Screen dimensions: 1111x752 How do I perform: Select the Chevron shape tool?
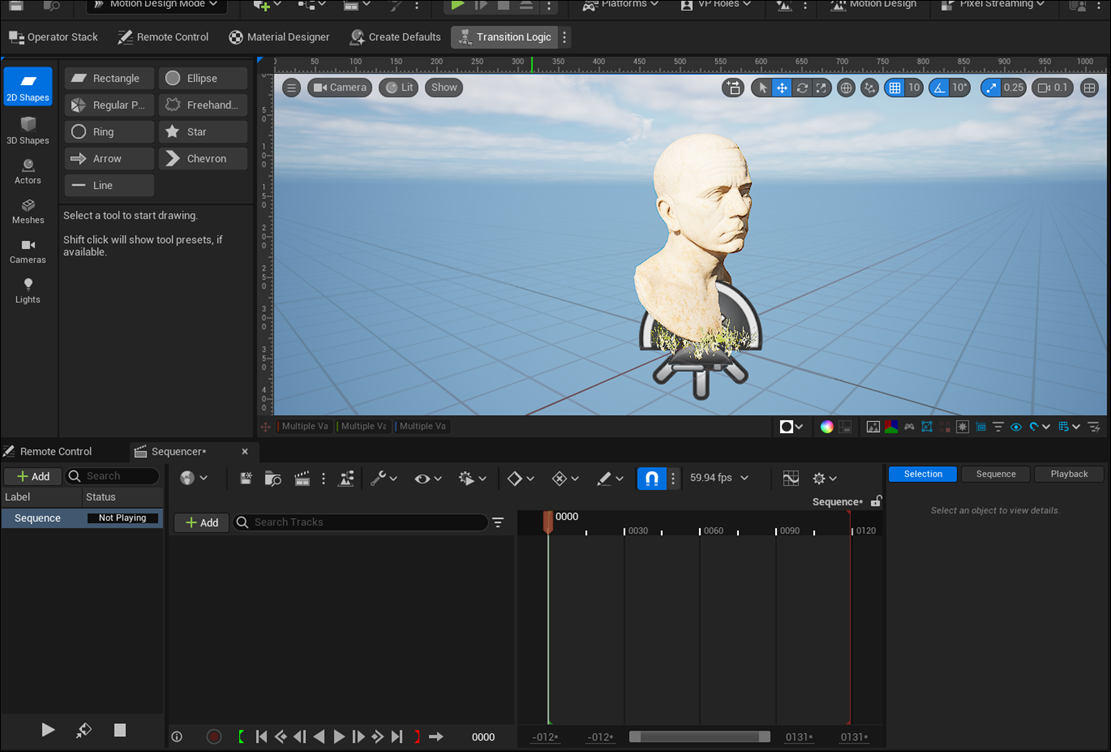point(202,159)
